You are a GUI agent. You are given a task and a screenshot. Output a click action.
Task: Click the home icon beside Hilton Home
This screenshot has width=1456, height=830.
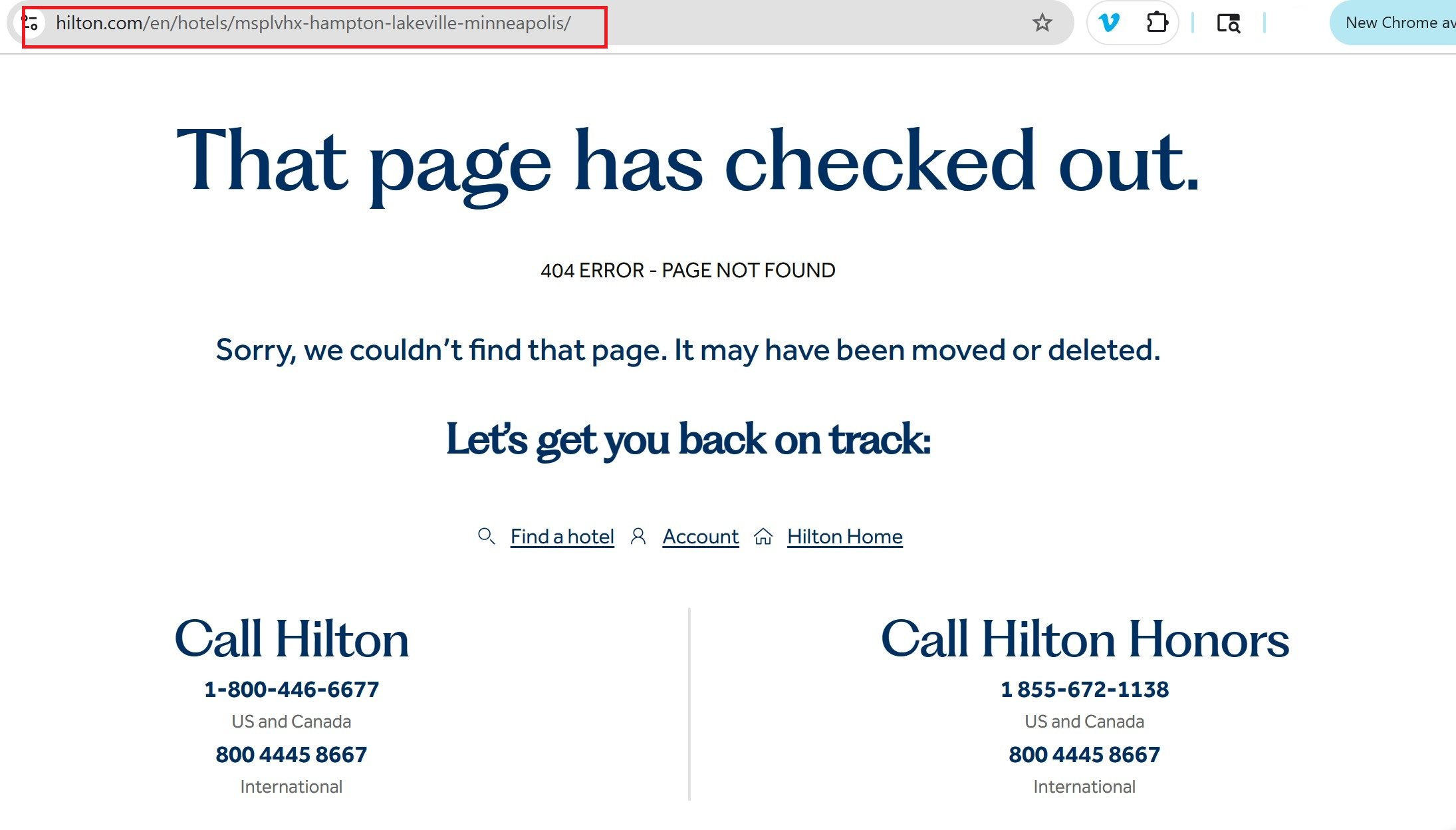pyautogui.click(x=764, y=536)
